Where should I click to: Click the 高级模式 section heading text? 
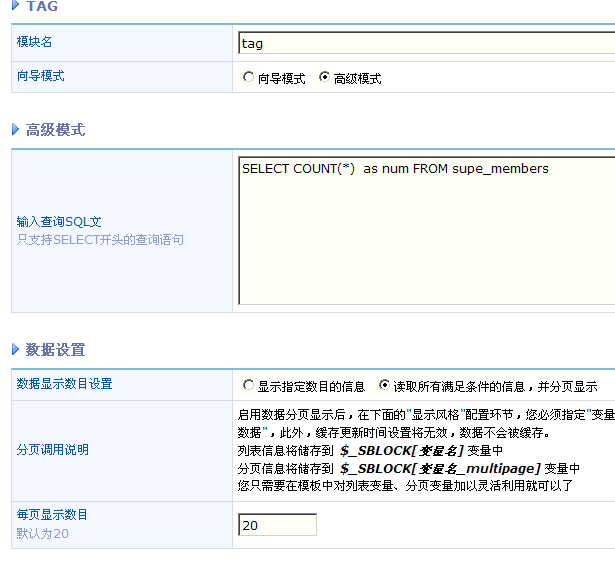click(x=55, y=129)
